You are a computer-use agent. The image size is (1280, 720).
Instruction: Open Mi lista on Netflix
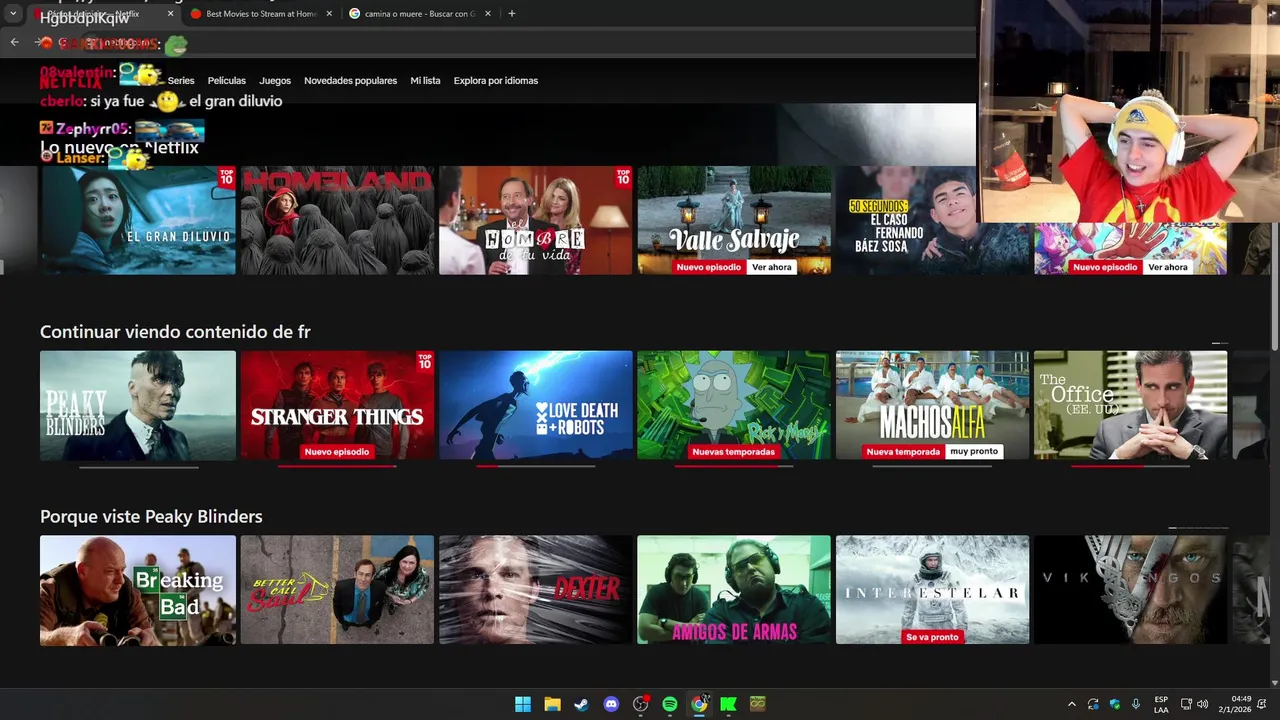click(x=425, y=81)
